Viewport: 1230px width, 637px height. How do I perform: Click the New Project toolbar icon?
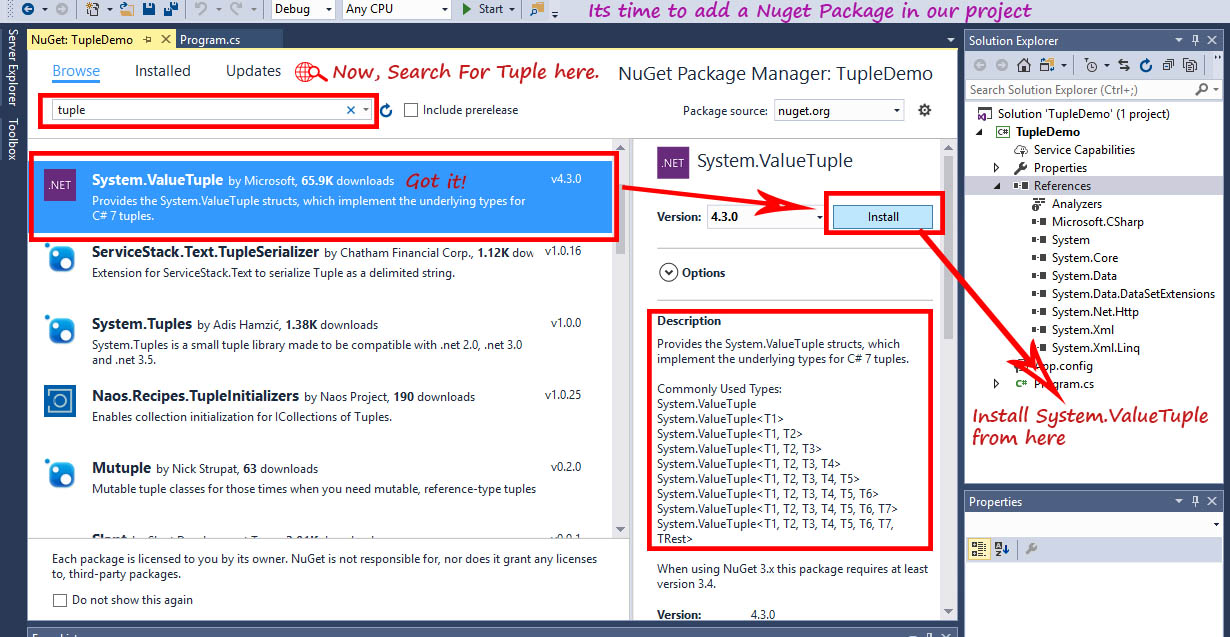(93, 9)
